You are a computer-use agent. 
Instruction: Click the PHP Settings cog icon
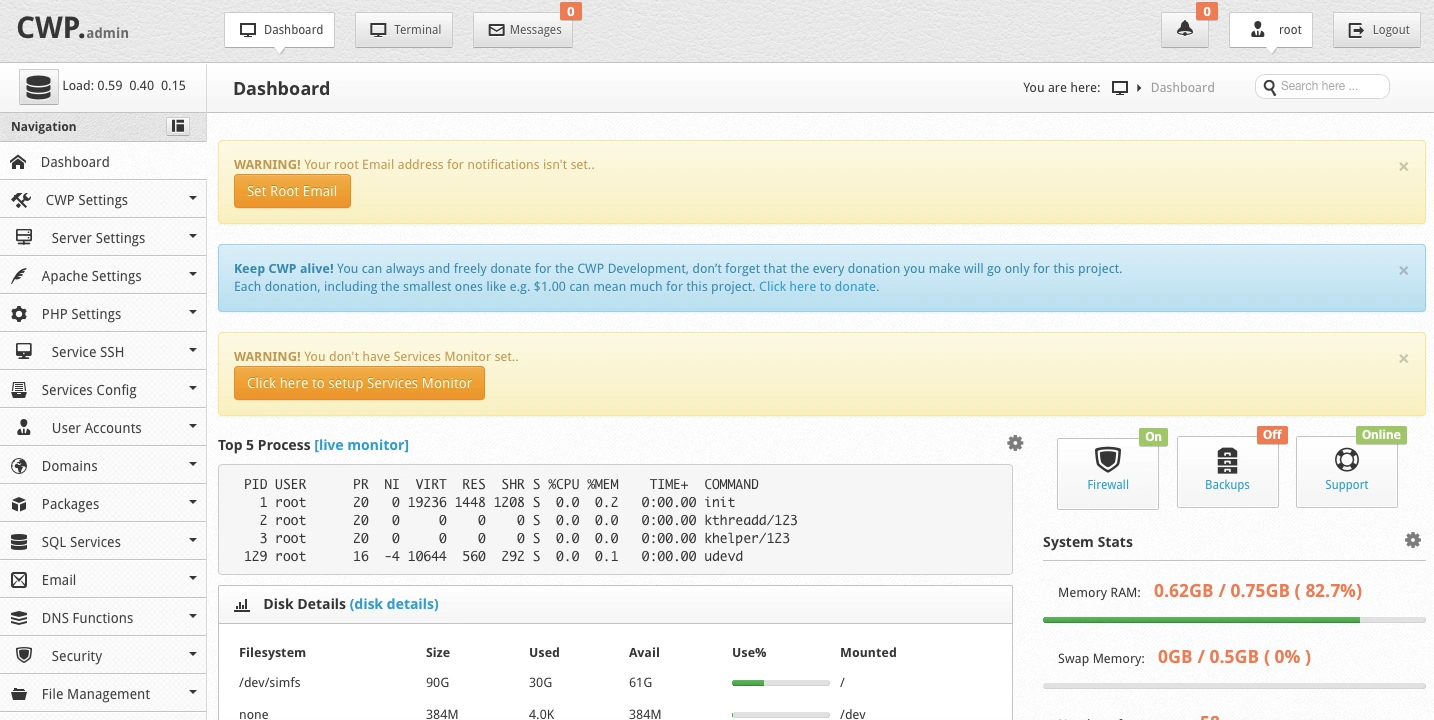click(19, 314)
